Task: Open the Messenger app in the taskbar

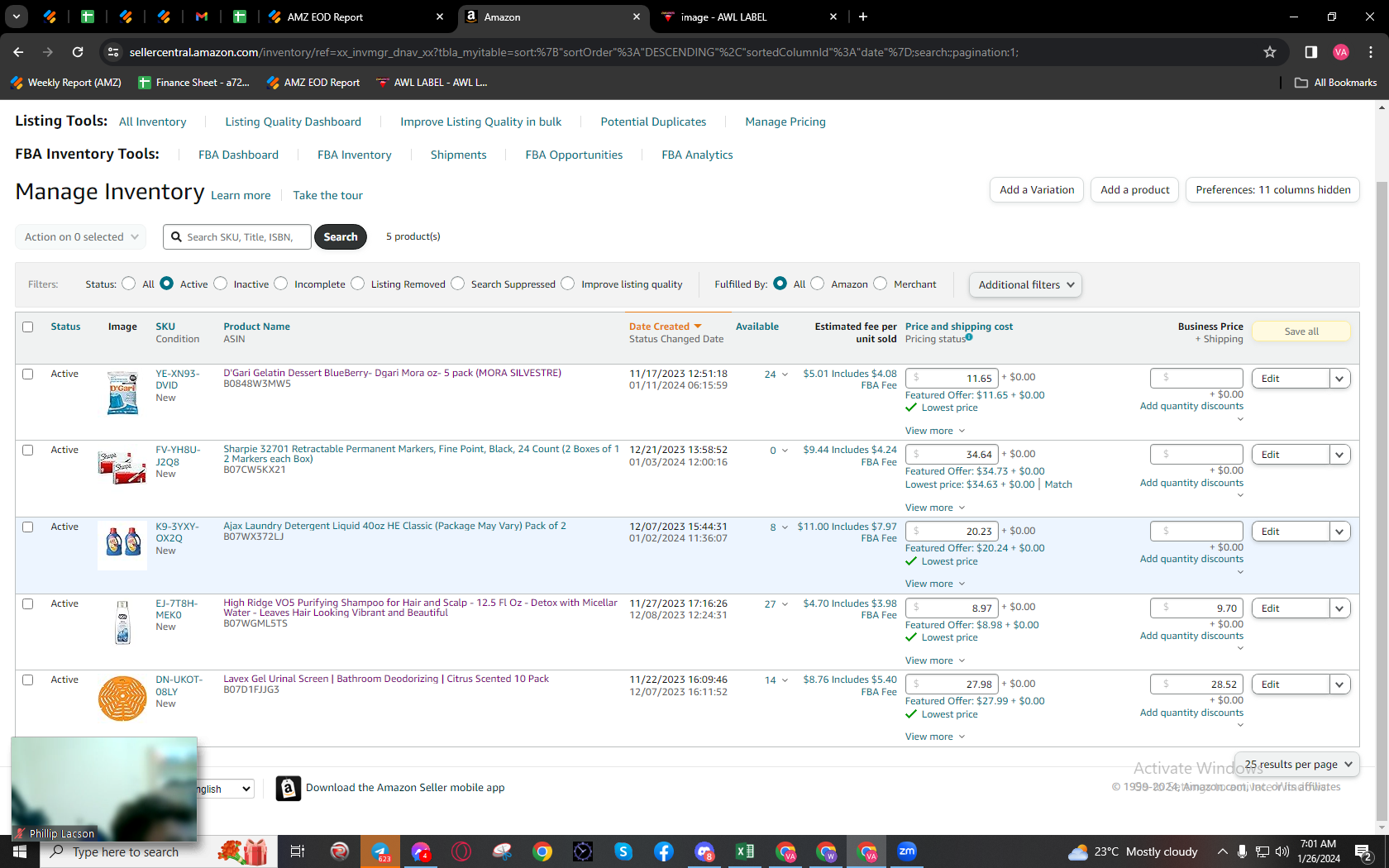Action: click(x=421, y=851)
